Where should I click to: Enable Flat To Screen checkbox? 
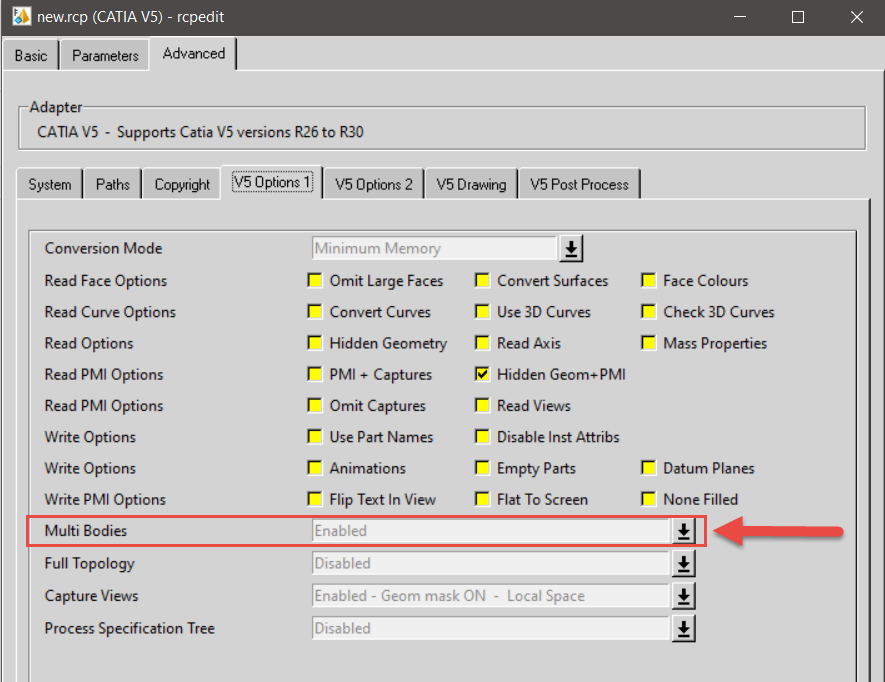tap(482, 499)
